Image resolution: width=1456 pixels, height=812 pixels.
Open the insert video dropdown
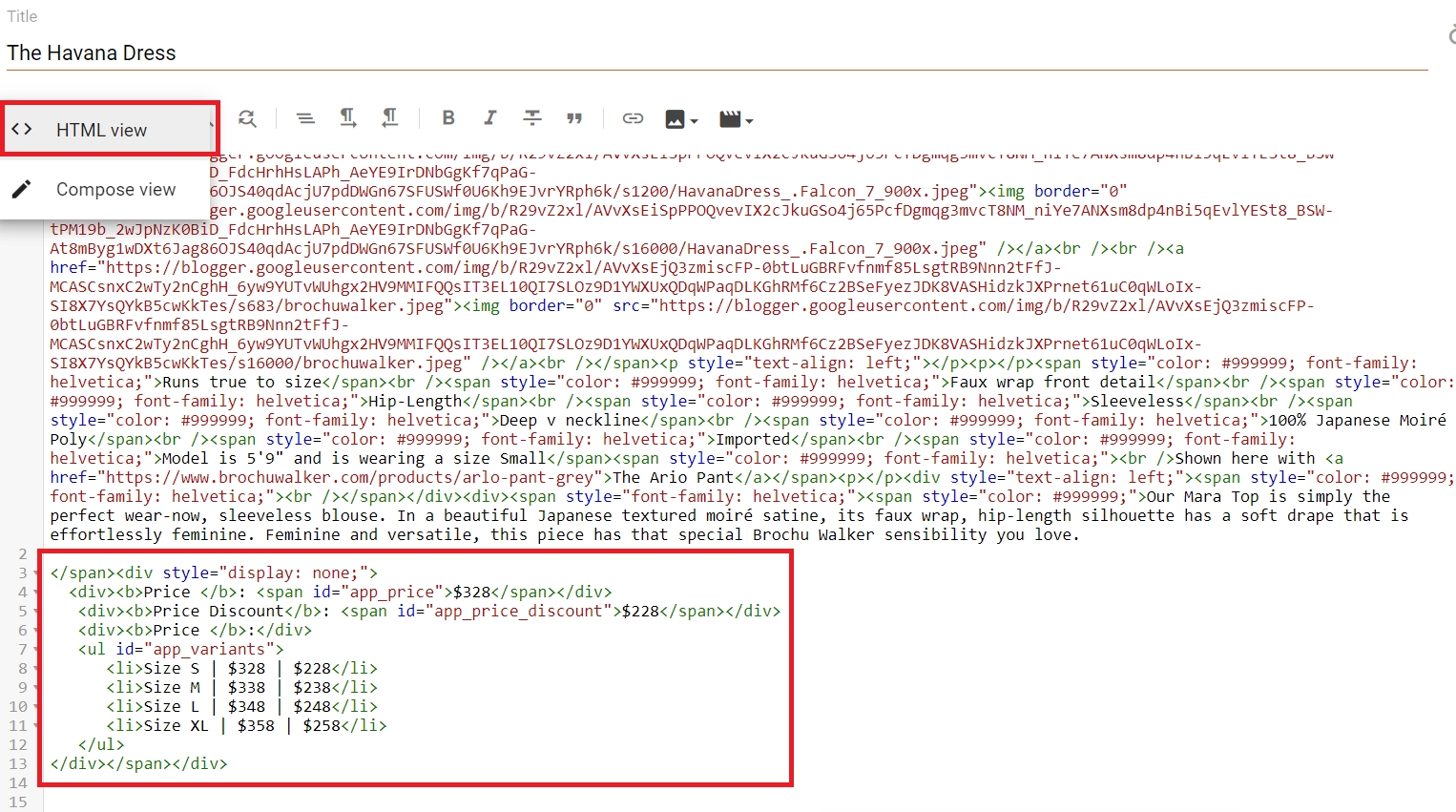coord(736,119)
